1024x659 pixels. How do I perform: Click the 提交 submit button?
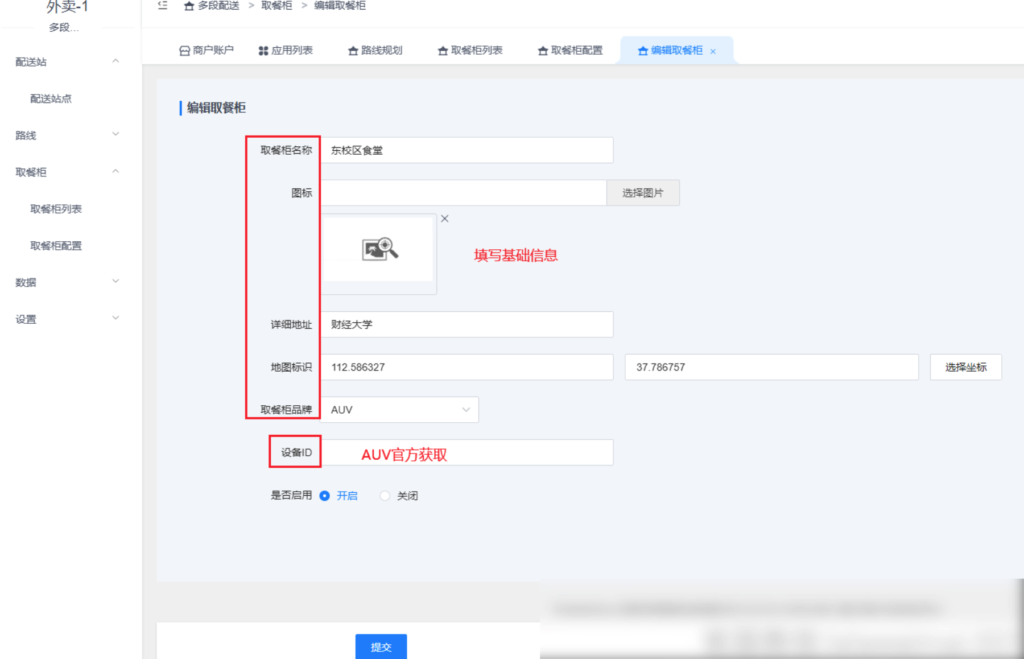[380, 647]
